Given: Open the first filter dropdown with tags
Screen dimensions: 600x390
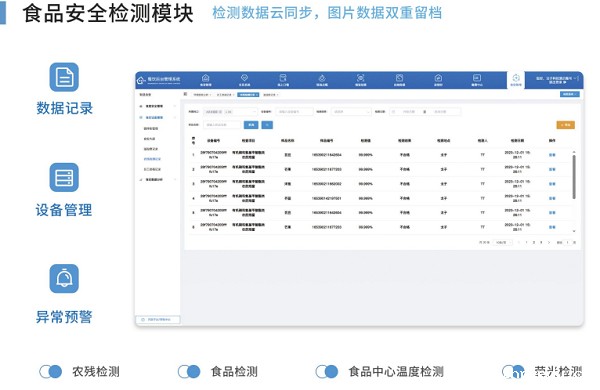Looking at the screenshot, I should (x=230, y=112).
